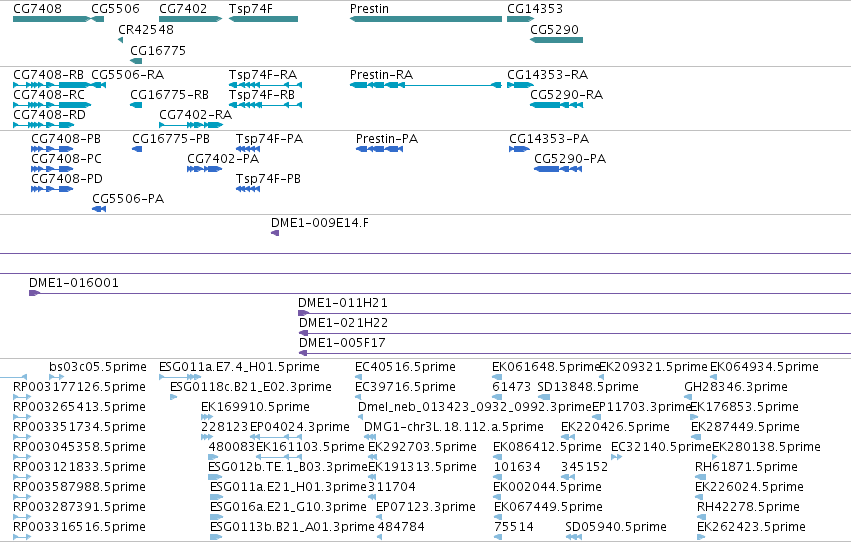This screenshot has width=851, height=542.
Task: Select the Prestin-PA protein feature
Action: [x=379, y=149]
